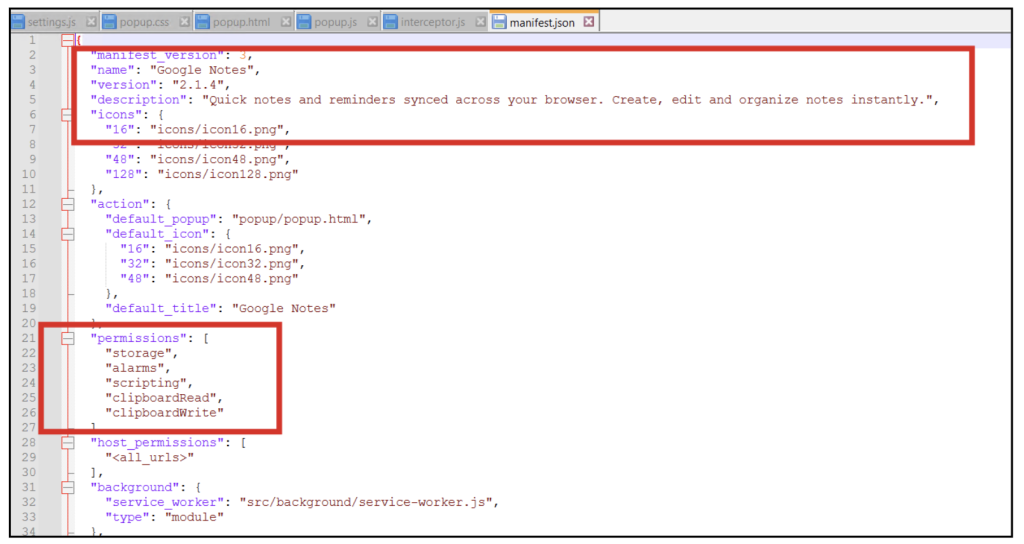Viewport: 1024px width, 544px height.
Task: Close the manifest.json tab
Action: pos(589,22)
